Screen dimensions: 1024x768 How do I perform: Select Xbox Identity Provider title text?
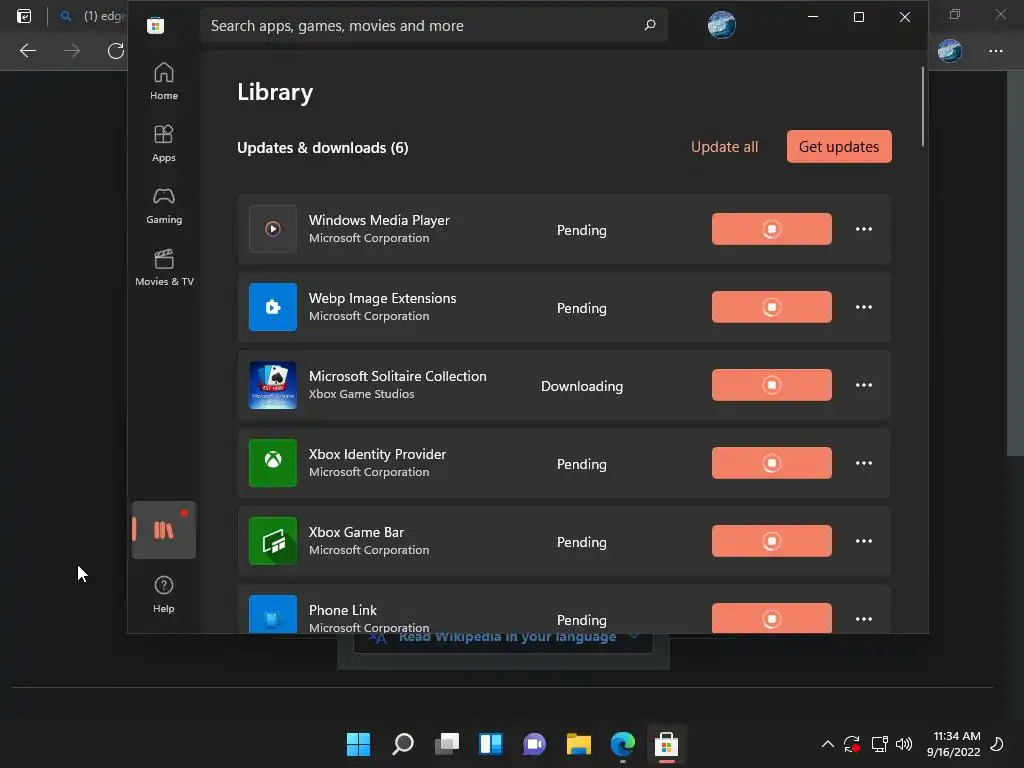pyautogui.click(x=377, y=454)
